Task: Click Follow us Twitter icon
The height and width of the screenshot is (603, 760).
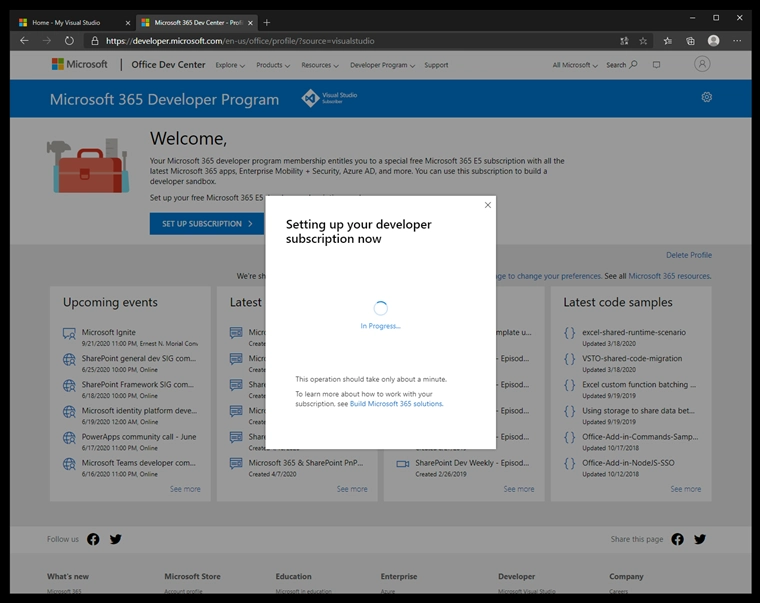Action: coord(115,539)
